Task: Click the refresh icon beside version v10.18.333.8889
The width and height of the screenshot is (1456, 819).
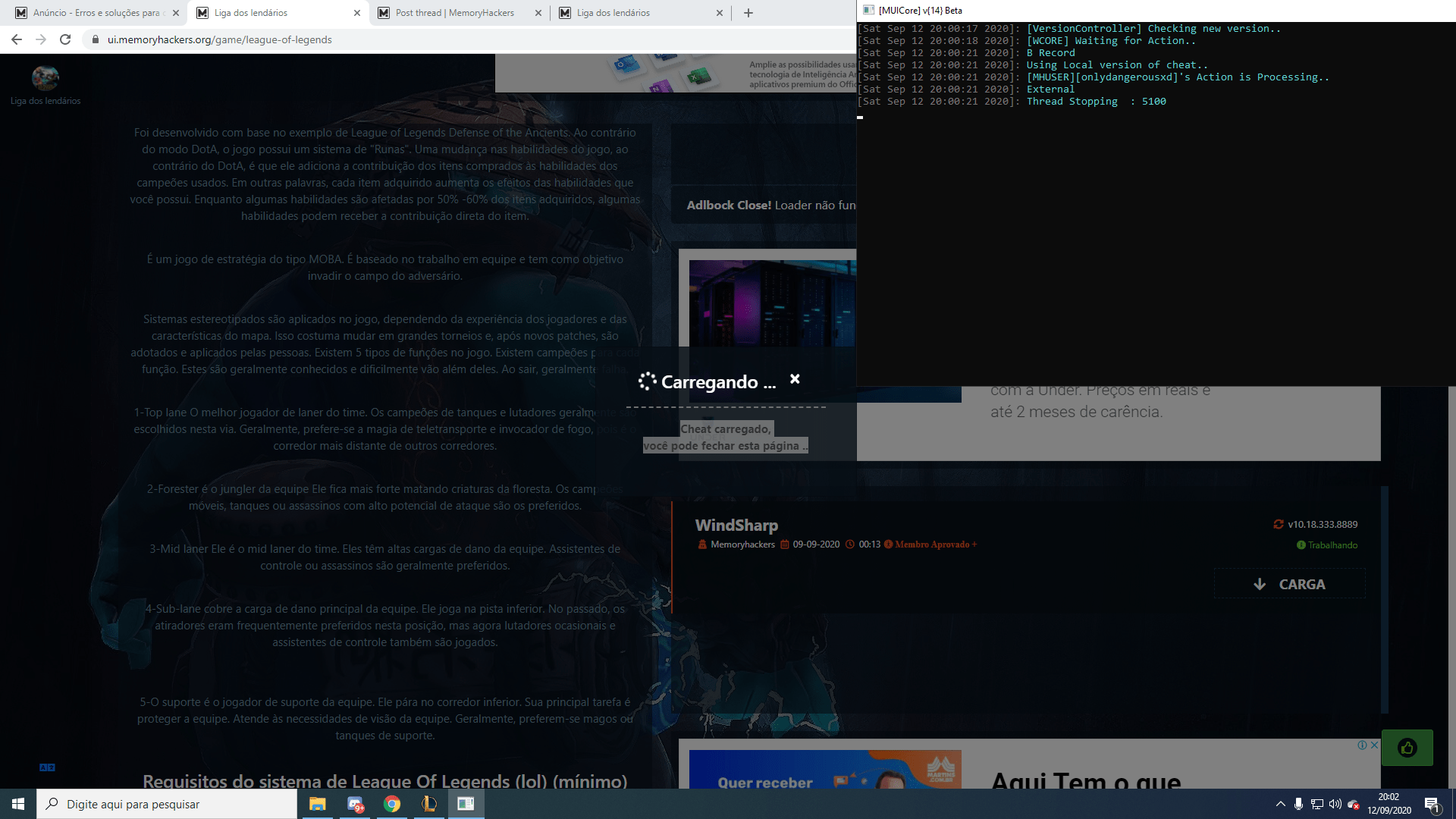Action: pyautogui.click(x=1279, y=524)
